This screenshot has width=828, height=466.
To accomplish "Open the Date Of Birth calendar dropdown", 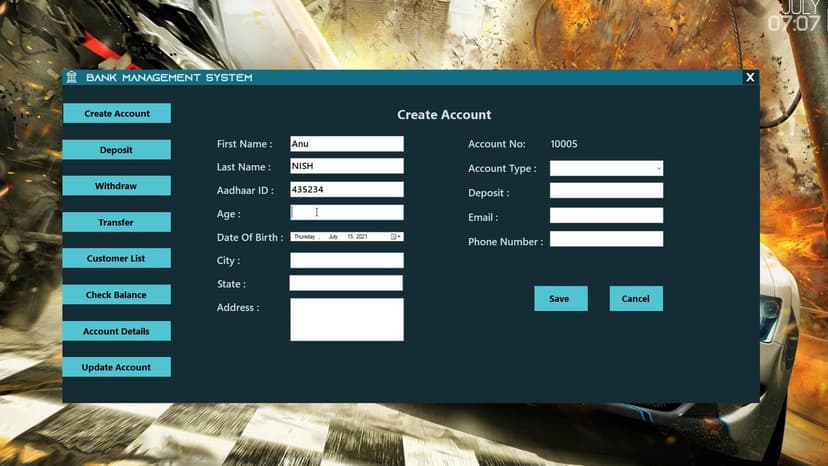I will click(396, 237).
